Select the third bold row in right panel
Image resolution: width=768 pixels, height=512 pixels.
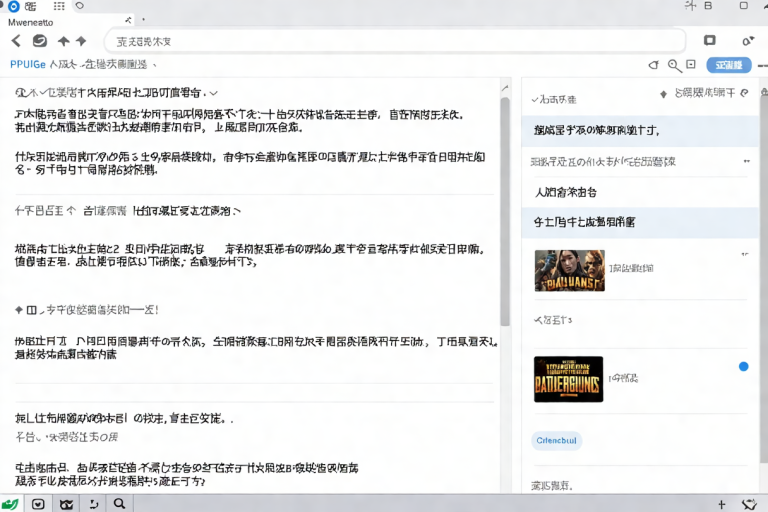pyautogui.click(x=640, y=192)
